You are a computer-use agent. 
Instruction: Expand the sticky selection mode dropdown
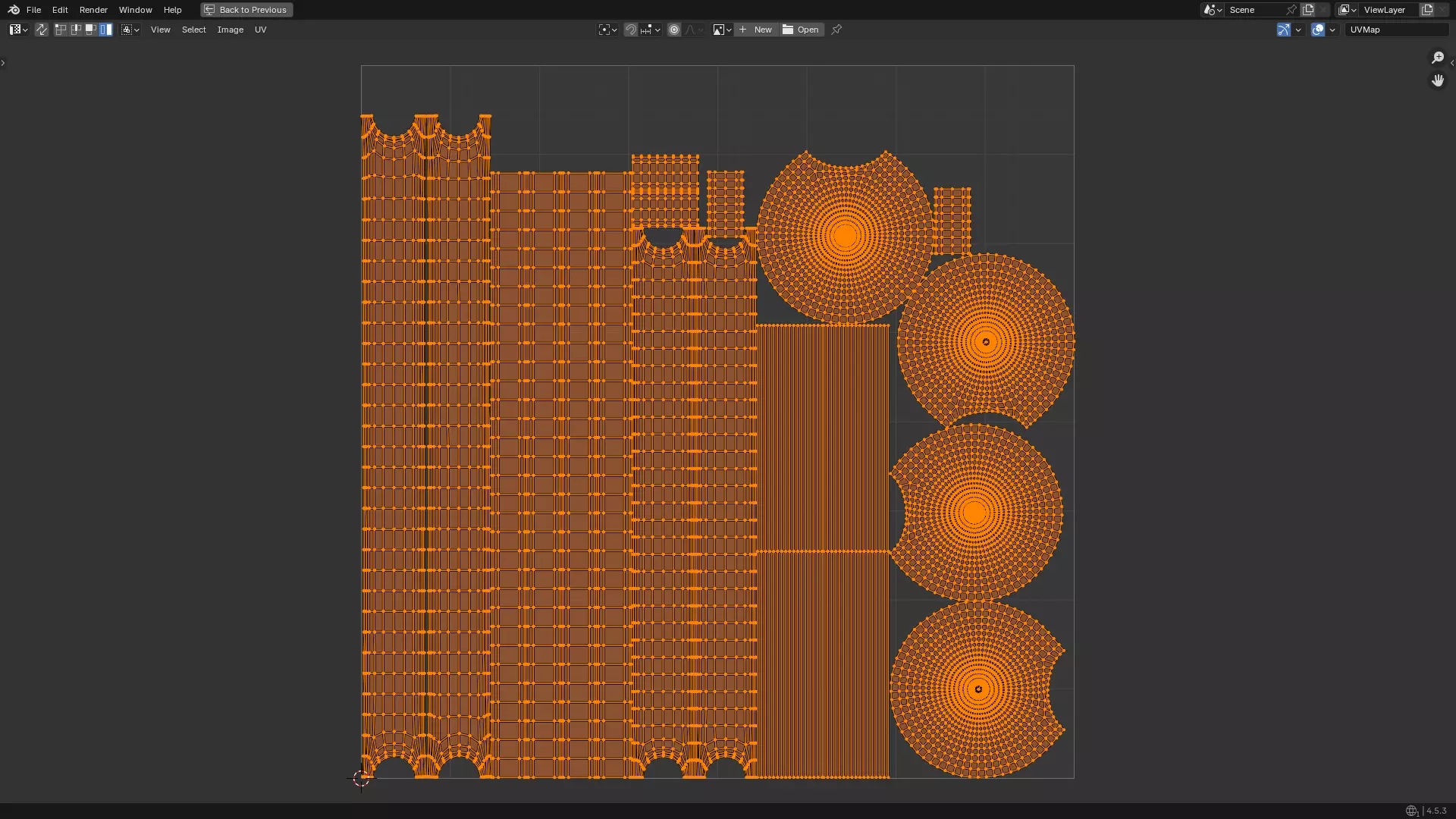[x=130, y=30]
